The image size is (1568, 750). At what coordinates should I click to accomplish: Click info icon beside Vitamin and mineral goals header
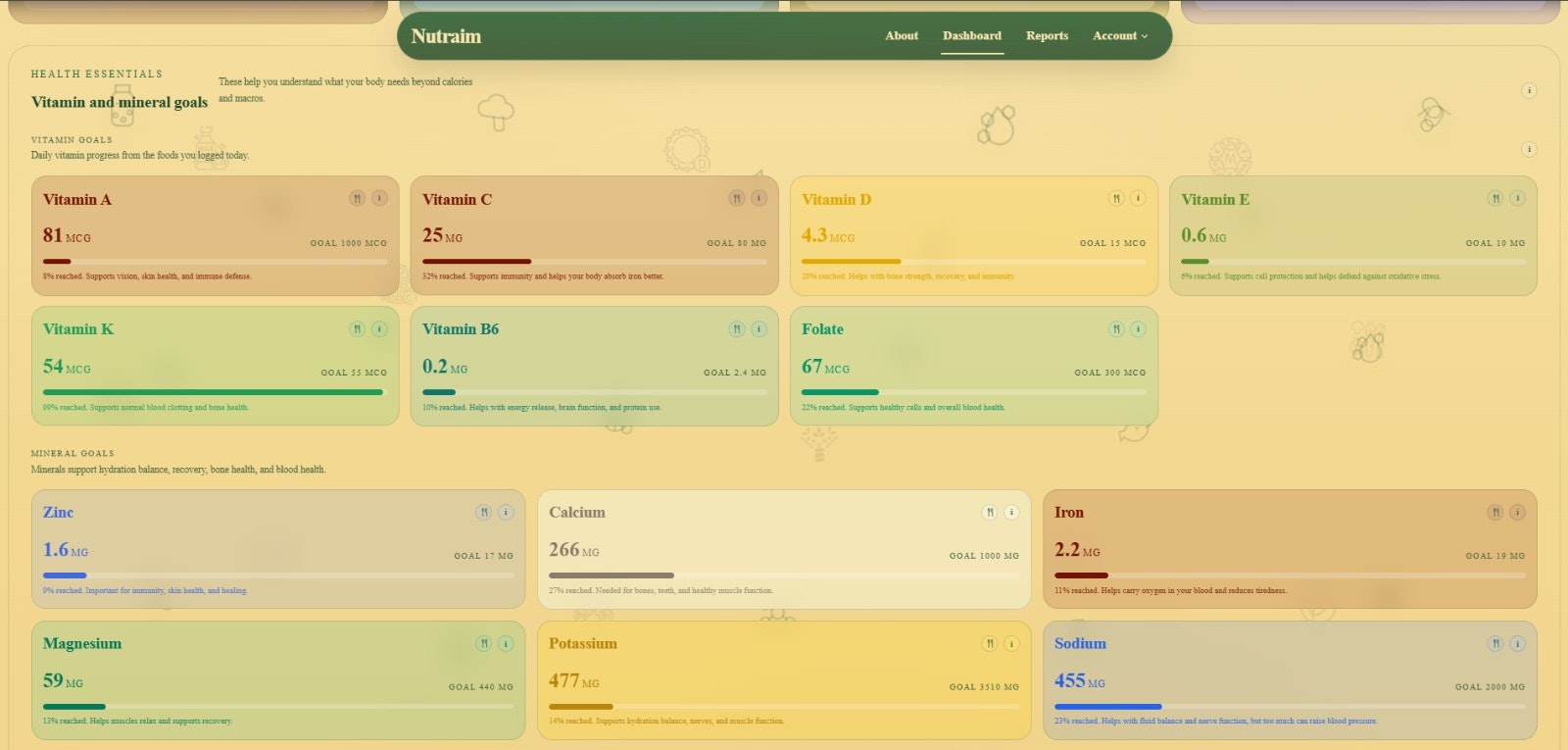pos(1529,90)
